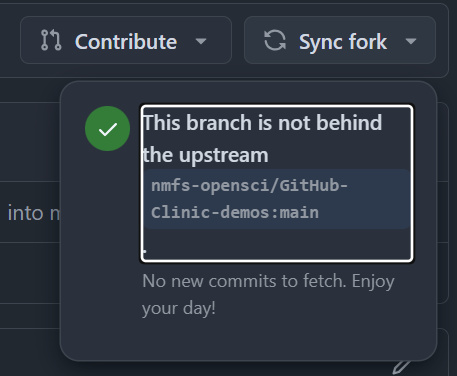The image size is (457, 376).
Task: Click the 'the upstream' text line
Action: [205, 155]
